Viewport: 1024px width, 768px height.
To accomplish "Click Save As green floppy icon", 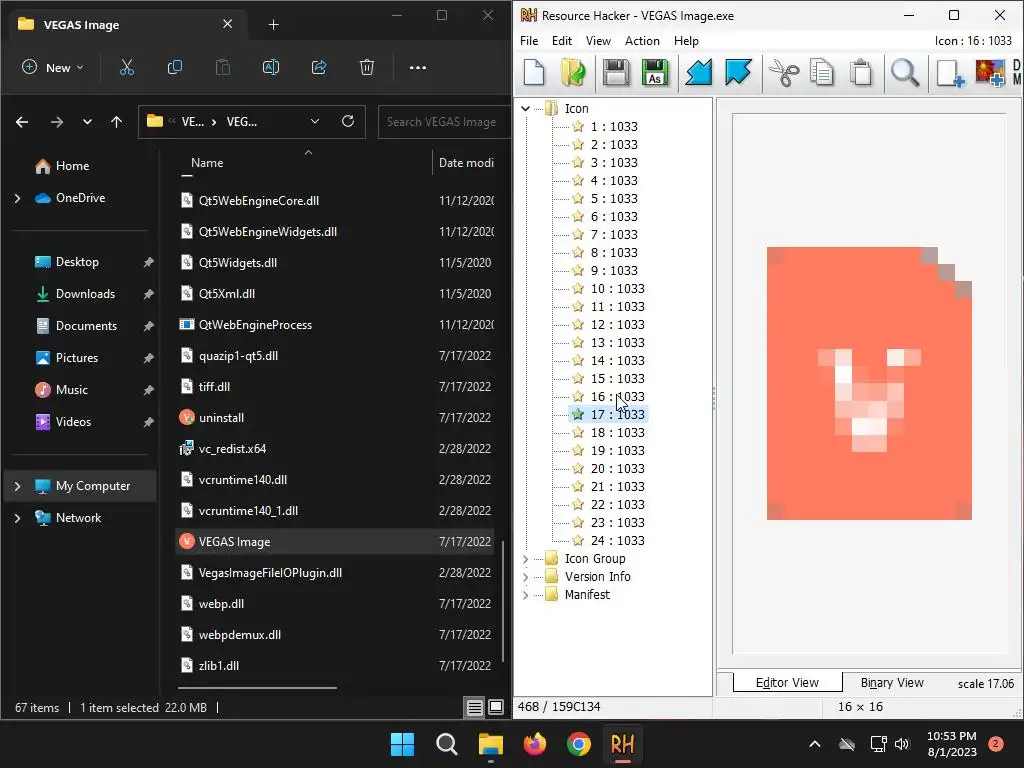I will coord(655,72).
